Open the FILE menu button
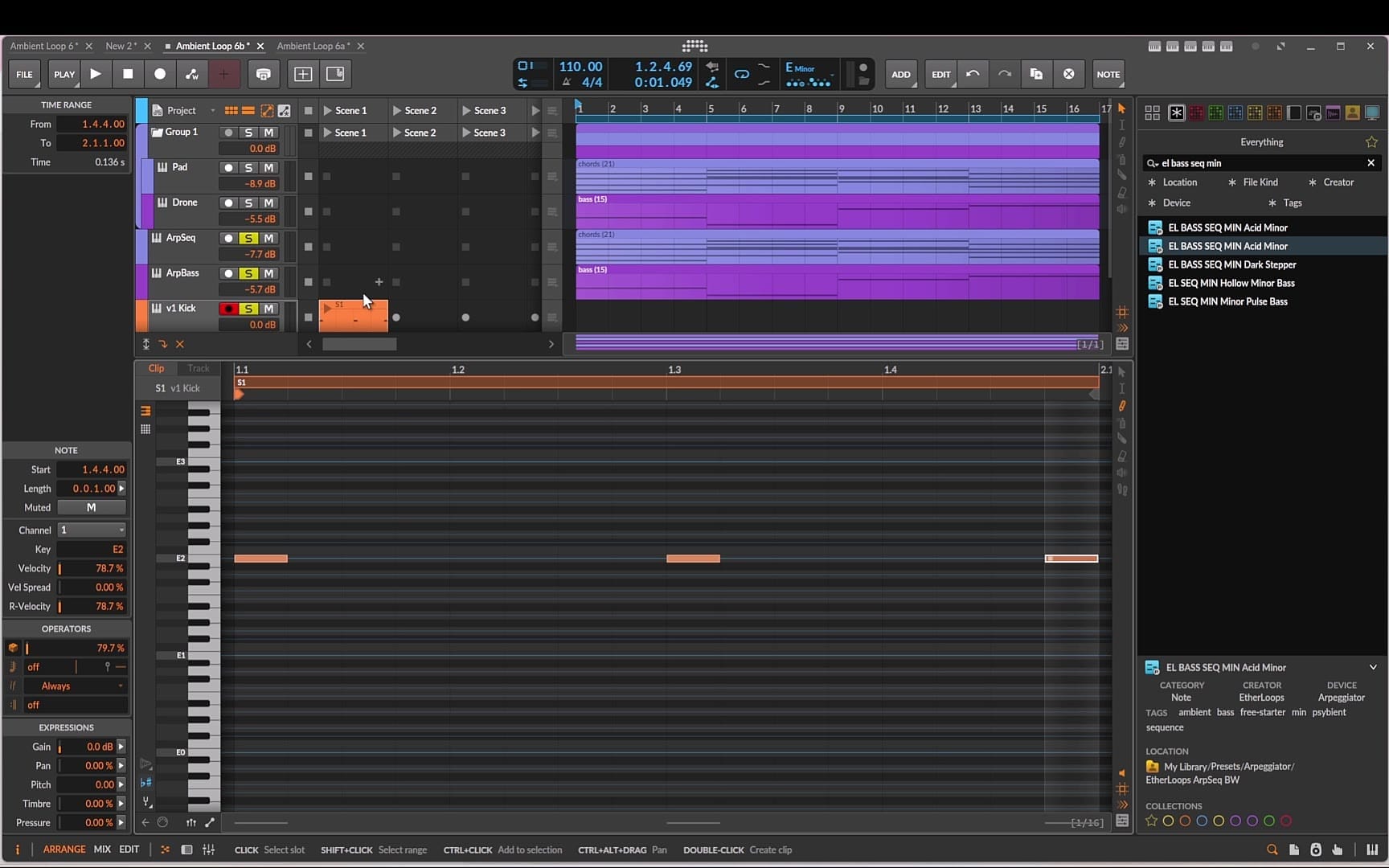Screen dimensions: 1389x868 (x=25, y=74)
